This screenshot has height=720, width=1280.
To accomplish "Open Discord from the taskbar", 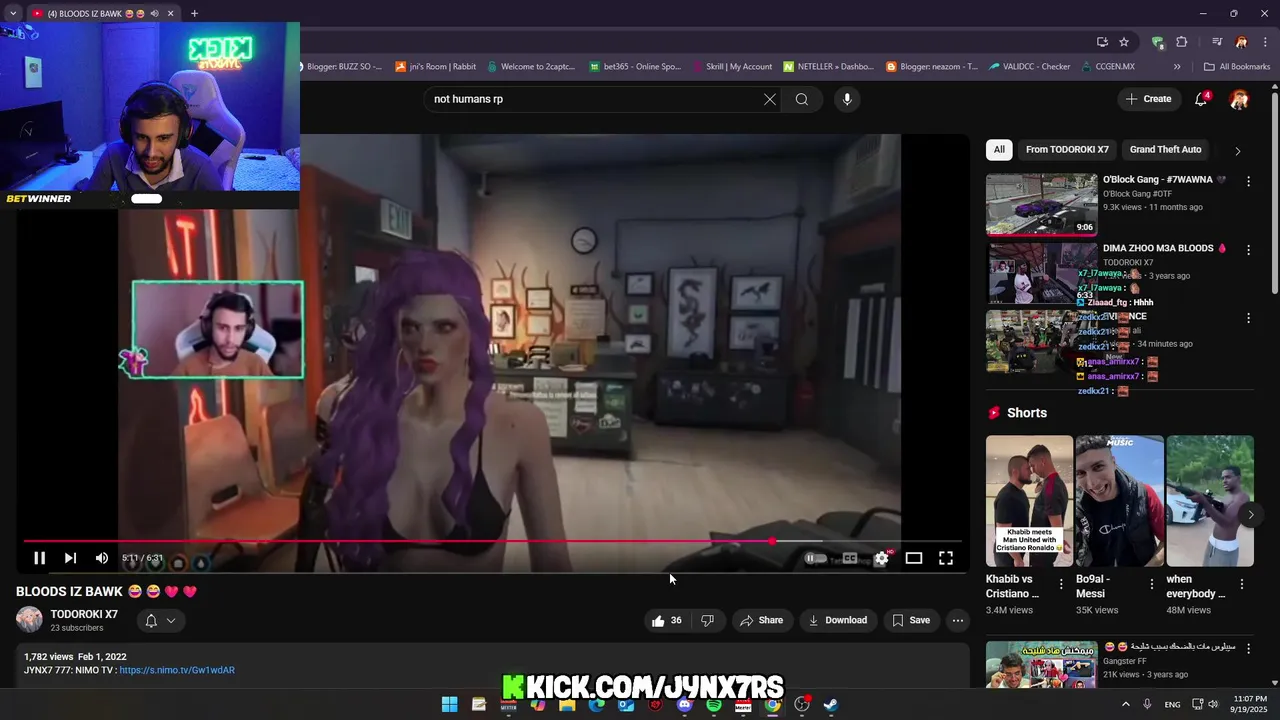I will (x=684, y=704).
